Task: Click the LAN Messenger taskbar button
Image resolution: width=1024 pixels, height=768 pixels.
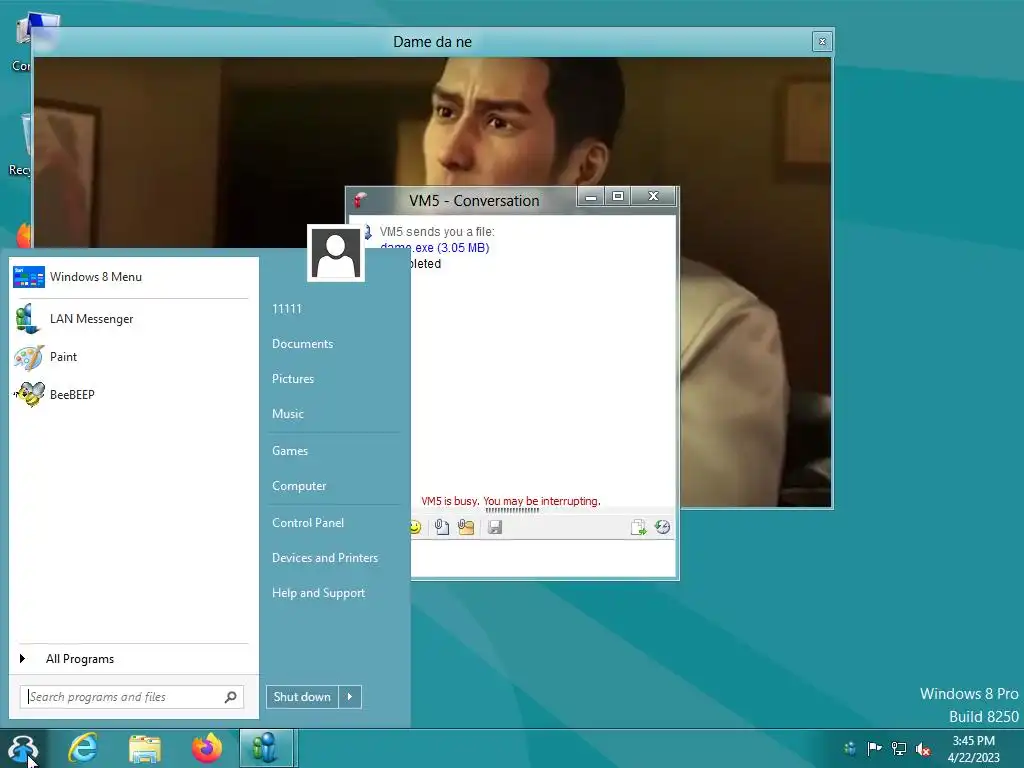Action: tap(266, 748)
